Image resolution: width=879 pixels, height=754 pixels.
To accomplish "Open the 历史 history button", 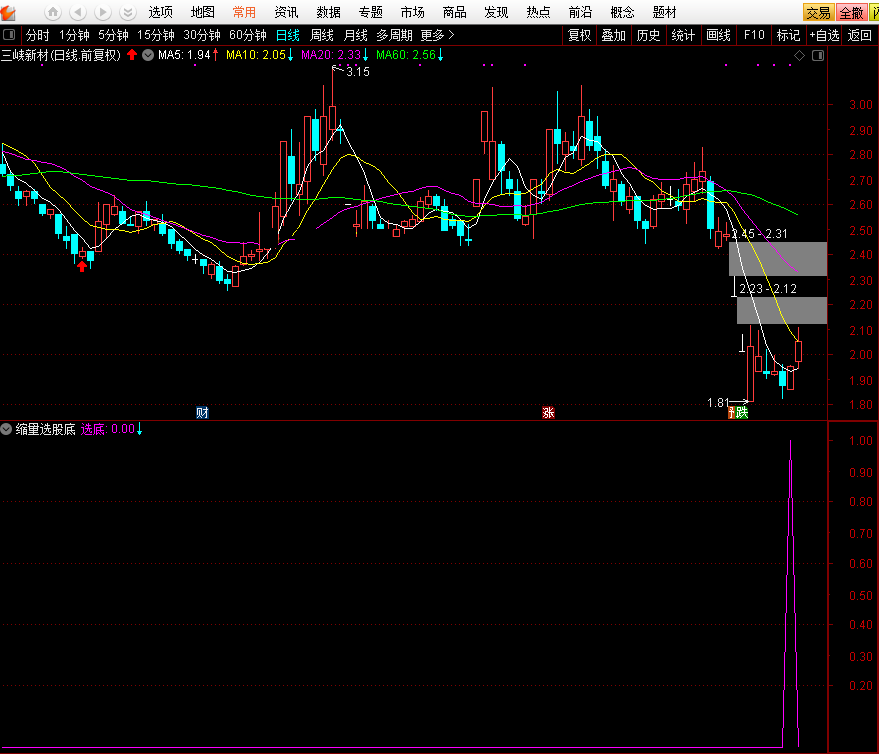I will (649, 35).
